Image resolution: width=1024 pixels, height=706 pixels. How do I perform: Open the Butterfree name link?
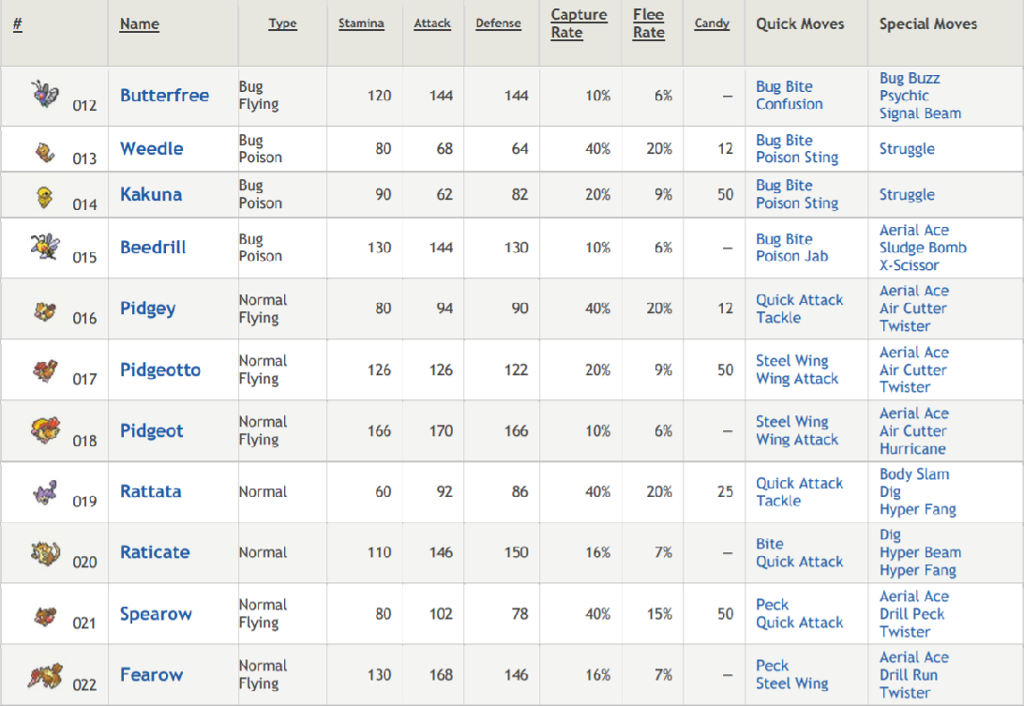pos(165,95)
